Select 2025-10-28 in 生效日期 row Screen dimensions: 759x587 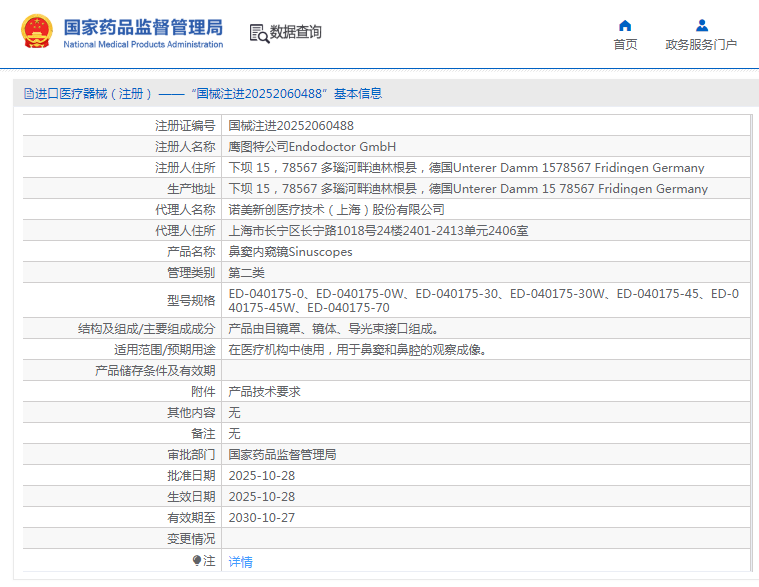[261, 497]
